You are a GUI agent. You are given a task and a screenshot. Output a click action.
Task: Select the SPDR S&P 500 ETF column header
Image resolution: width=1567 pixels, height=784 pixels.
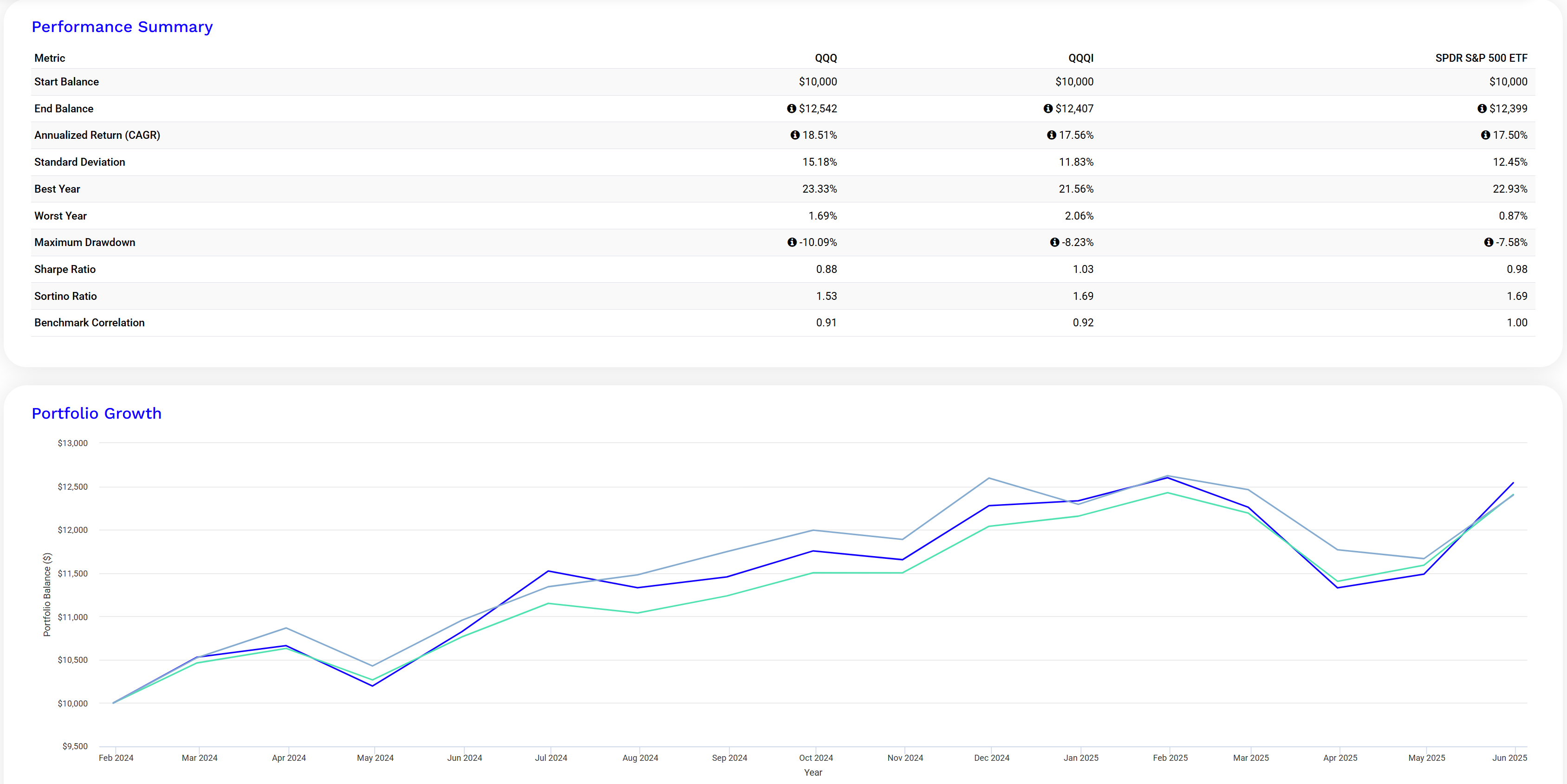(x=1481, y=58)
